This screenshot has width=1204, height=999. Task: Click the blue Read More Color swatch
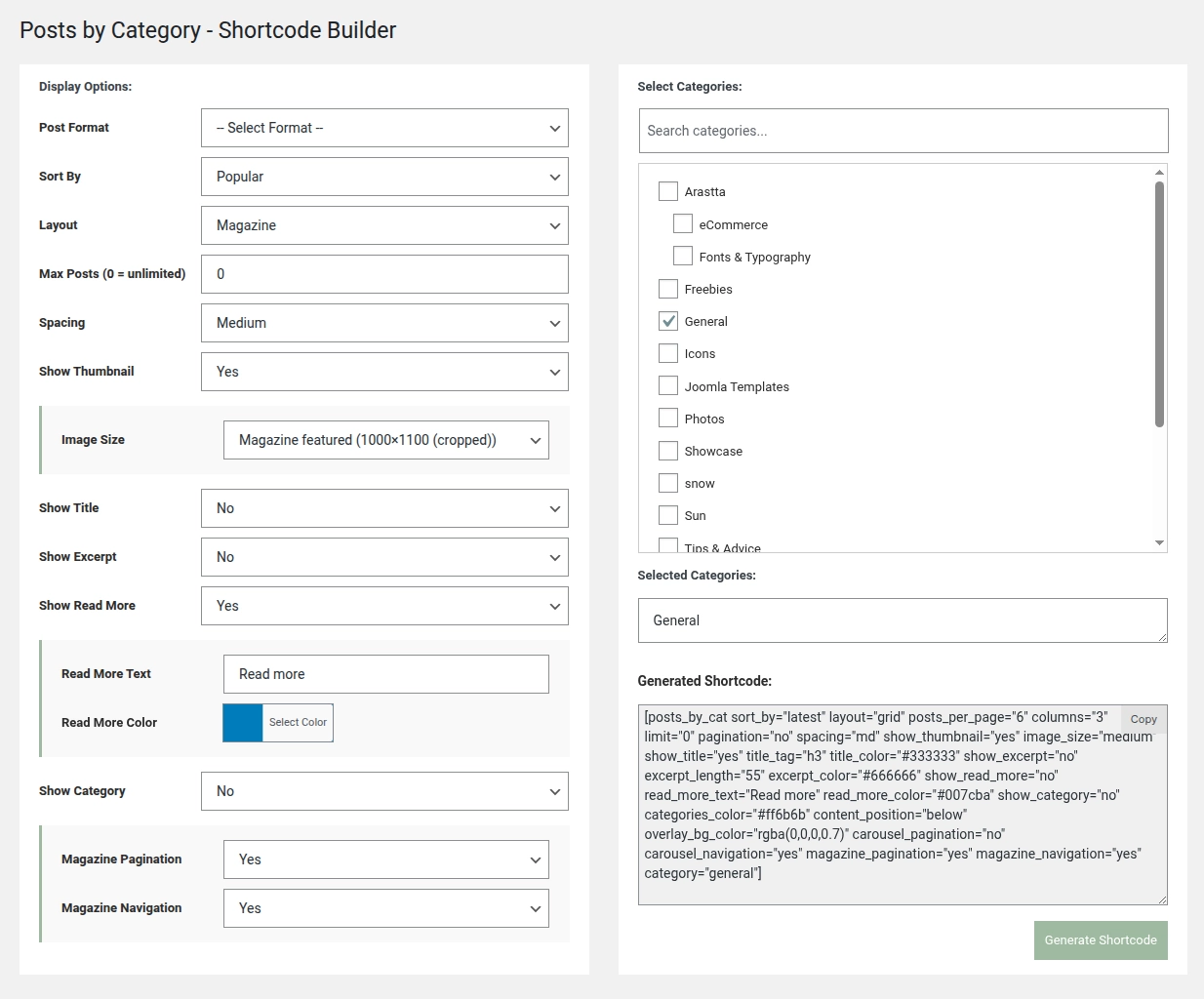coord(243,723)
